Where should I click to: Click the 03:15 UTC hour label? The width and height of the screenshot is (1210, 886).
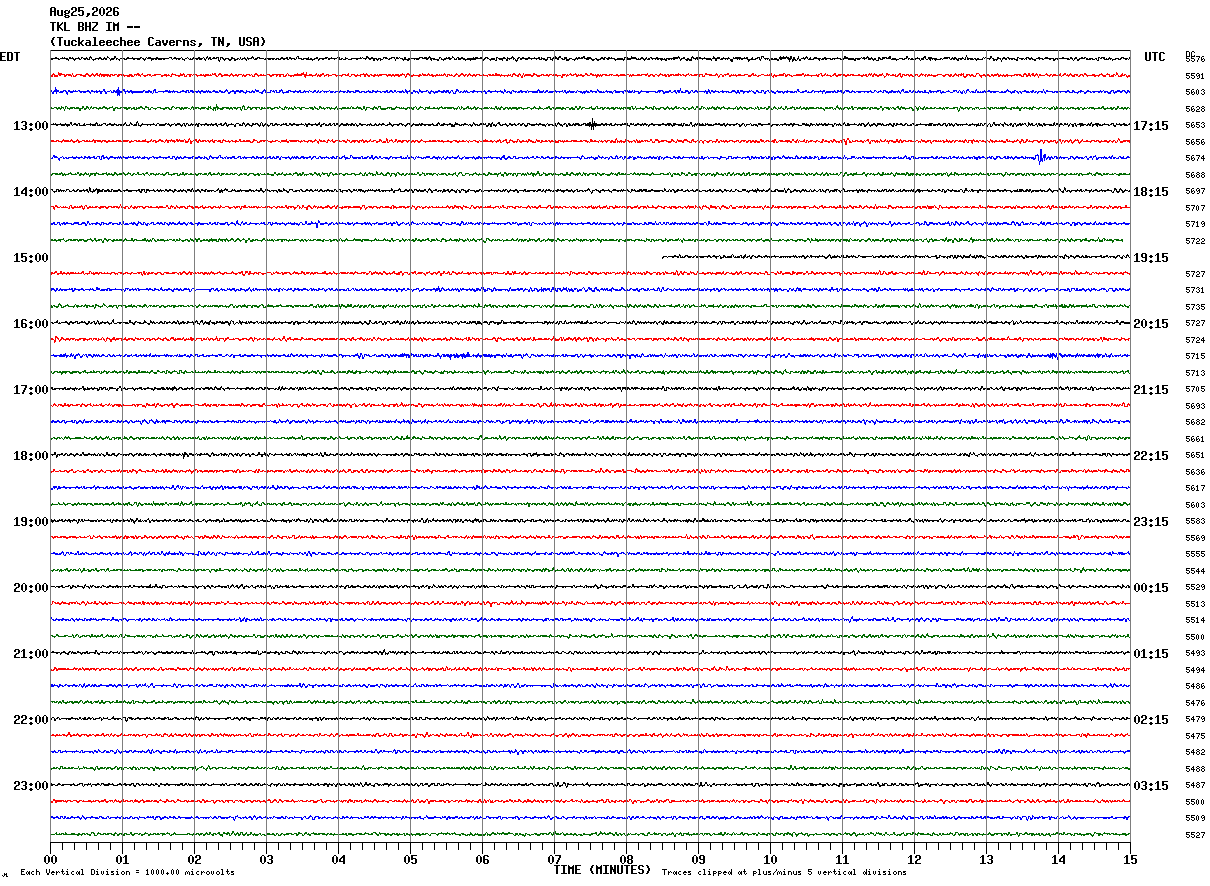pyautogui.click(x=1150, y=786)
